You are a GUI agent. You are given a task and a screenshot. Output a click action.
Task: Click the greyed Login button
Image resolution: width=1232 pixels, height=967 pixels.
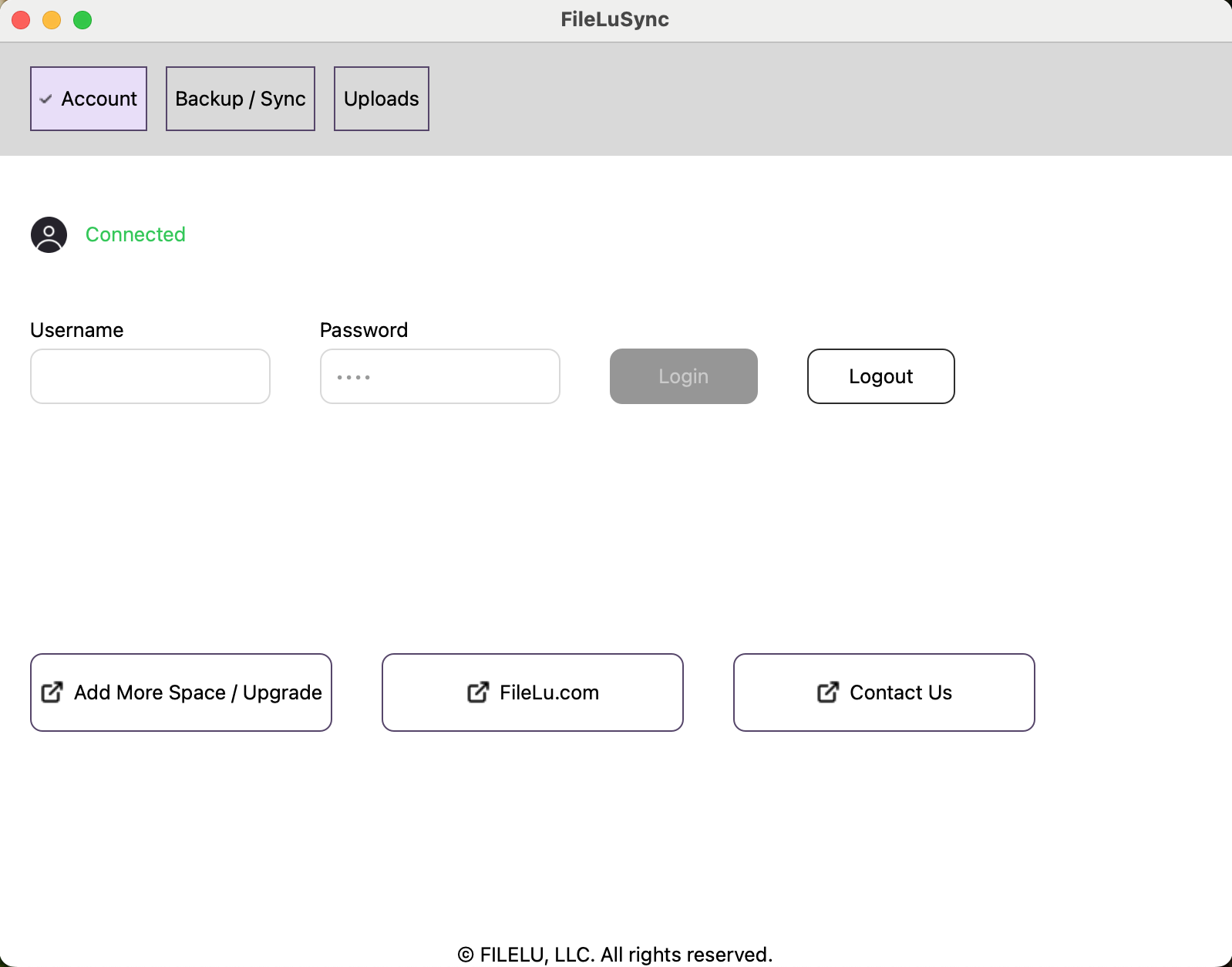click(x=684, y=376)
